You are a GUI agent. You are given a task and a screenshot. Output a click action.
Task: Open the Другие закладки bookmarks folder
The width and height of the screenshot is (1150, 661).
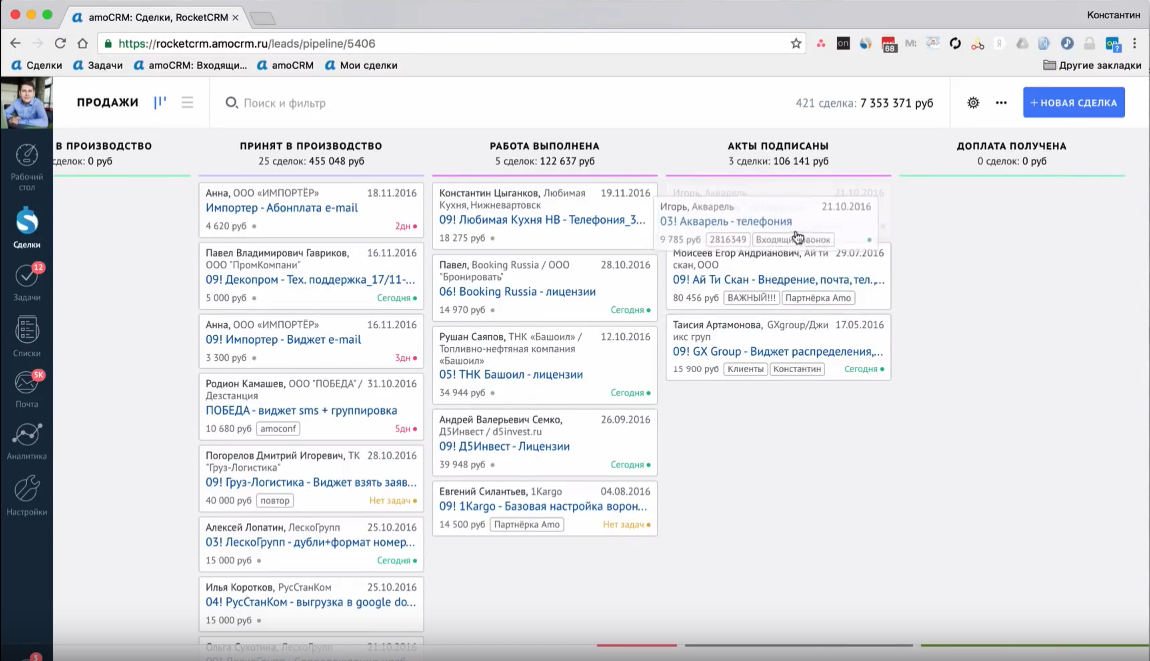[1091, 65]
